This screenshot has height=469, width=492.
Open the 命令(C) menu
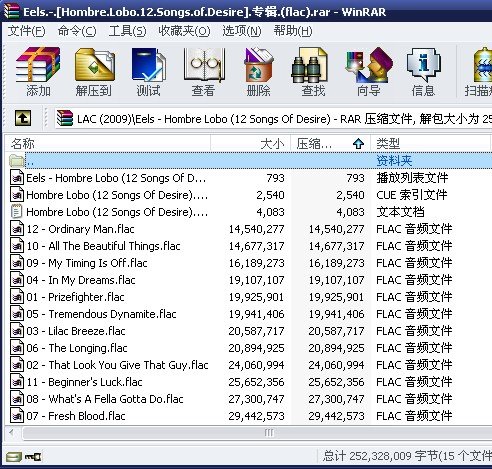pos(77,31)
